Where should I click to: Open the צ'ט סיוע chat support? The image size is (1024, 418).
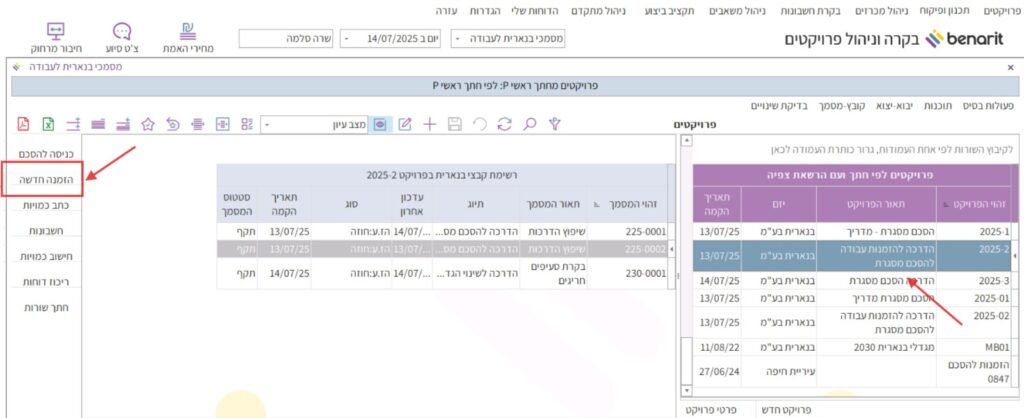tap(122, 36)
